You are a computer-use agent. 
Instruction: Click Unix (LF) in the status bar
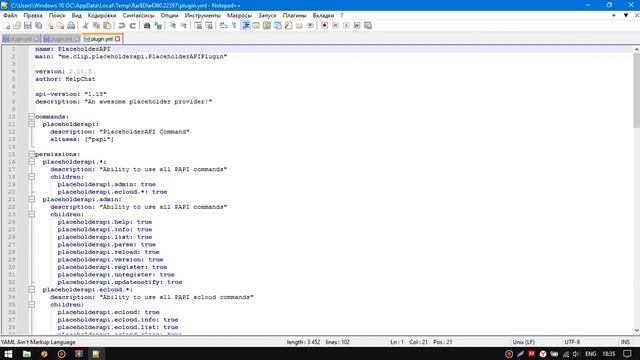coord(523,342)
